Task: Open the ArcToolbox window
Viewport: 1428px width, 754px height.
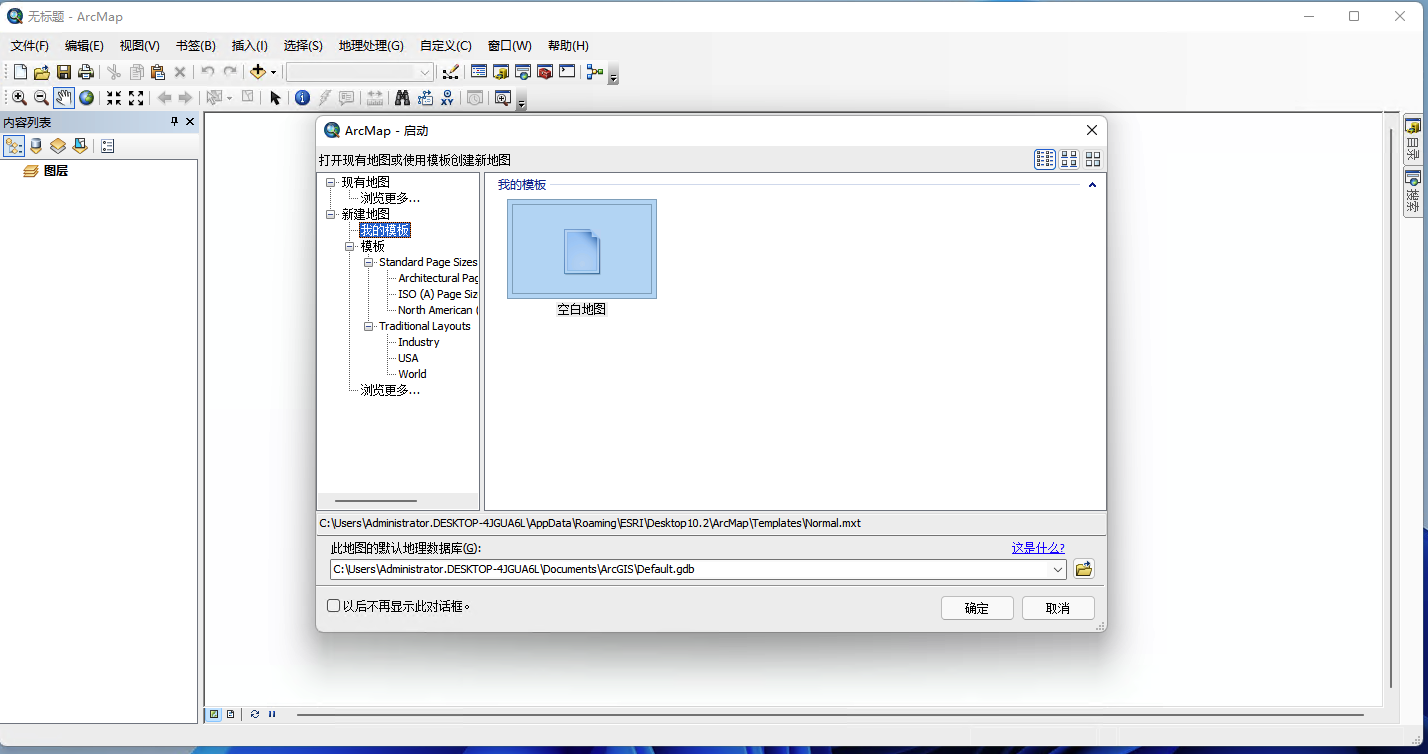Action: click(x=543, y=71)
